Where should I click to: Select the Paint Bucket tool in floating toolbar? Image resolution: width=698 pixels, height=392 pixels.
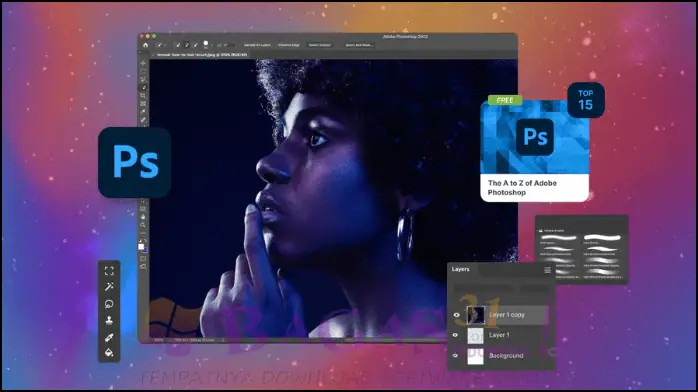tap(109, 353)
